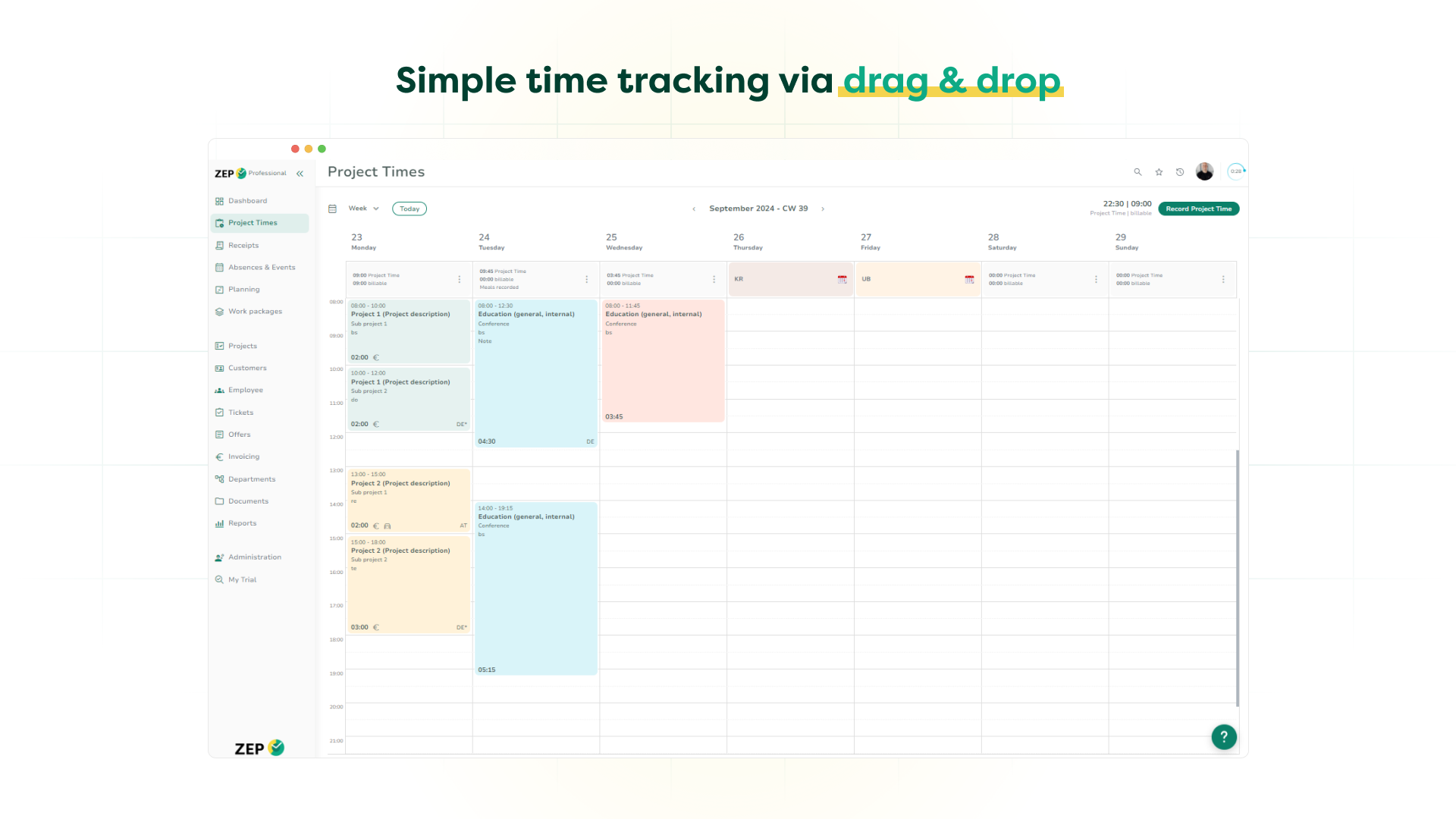Click Record Project Time button
This screenshot has height=819, width=1456.
[x=1199, y=208]
